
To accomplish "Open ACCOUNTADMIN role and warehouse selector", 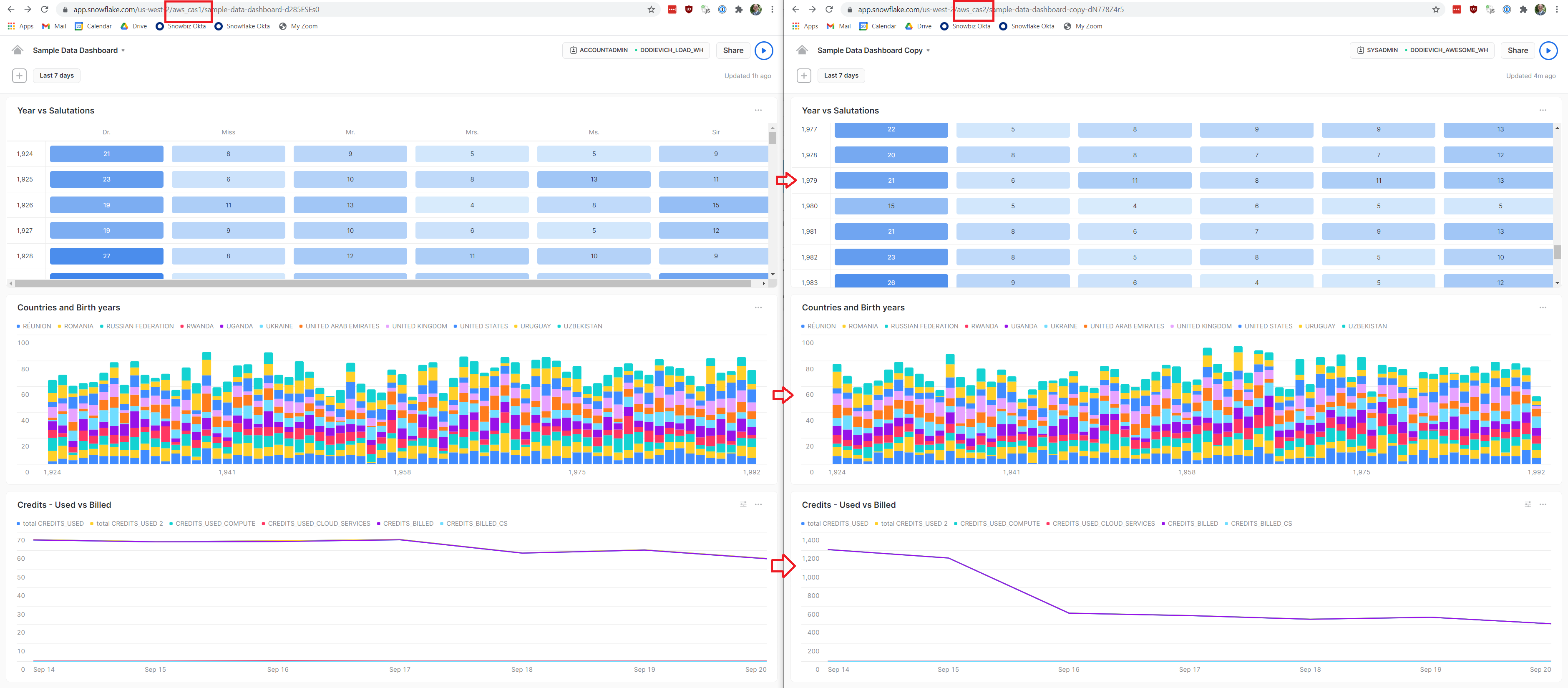I will (x=636, y=50).
